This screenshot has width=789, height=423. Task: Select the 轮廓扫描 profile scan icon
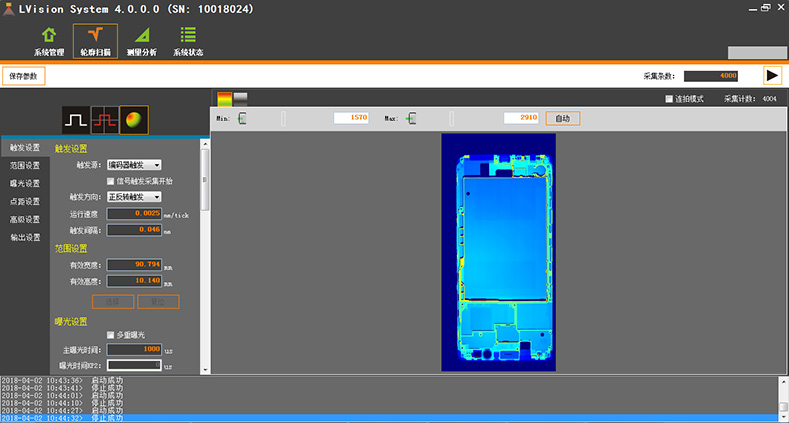[95, 40]
